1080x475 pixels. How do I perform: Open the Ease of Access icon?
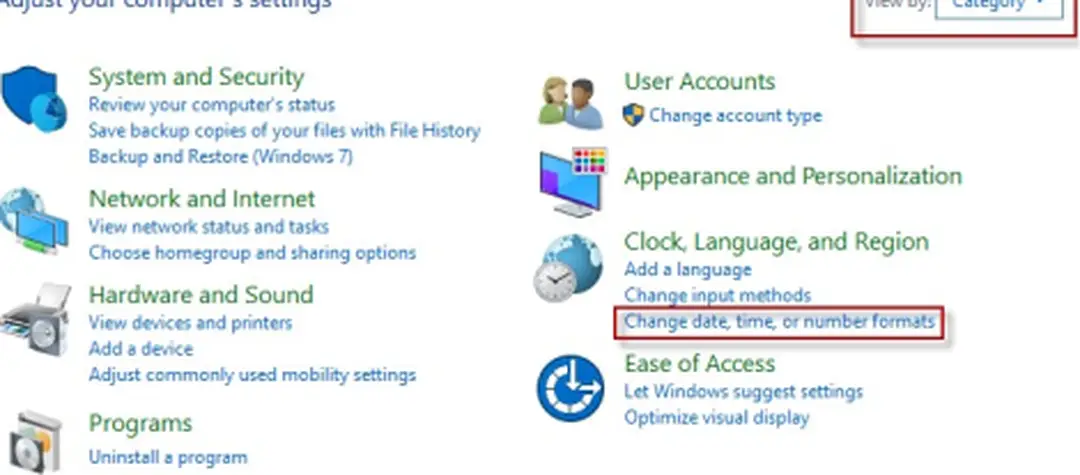570,388
